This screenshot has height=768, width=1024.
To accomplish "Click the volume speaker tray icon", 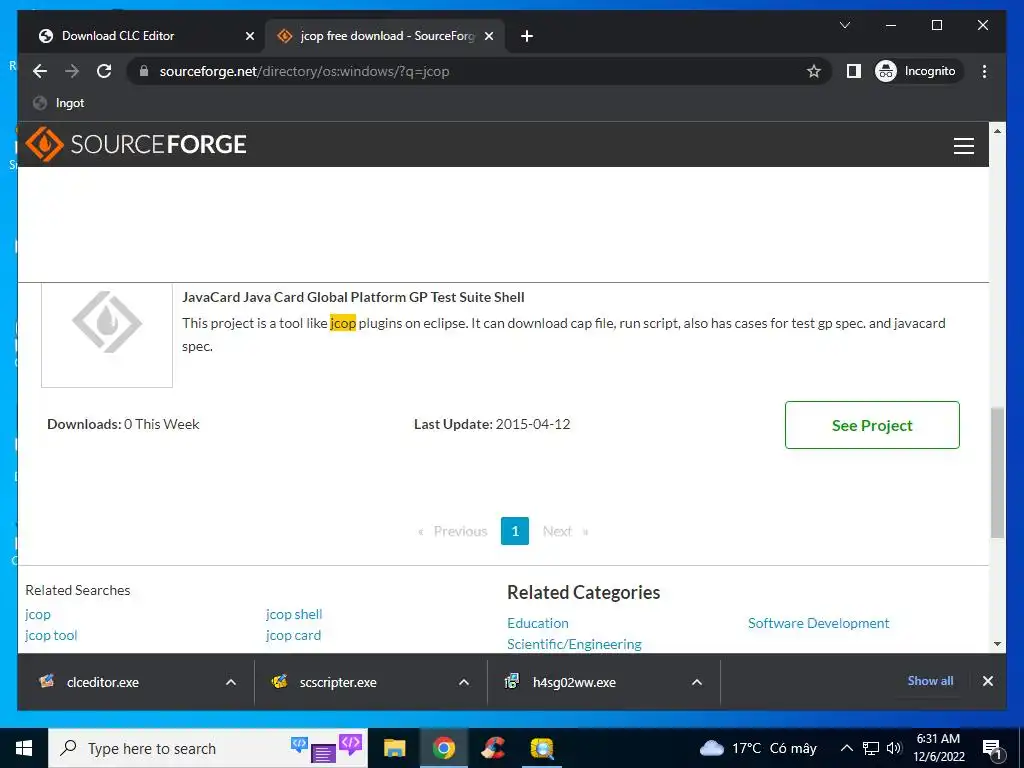I will point(894,748).
